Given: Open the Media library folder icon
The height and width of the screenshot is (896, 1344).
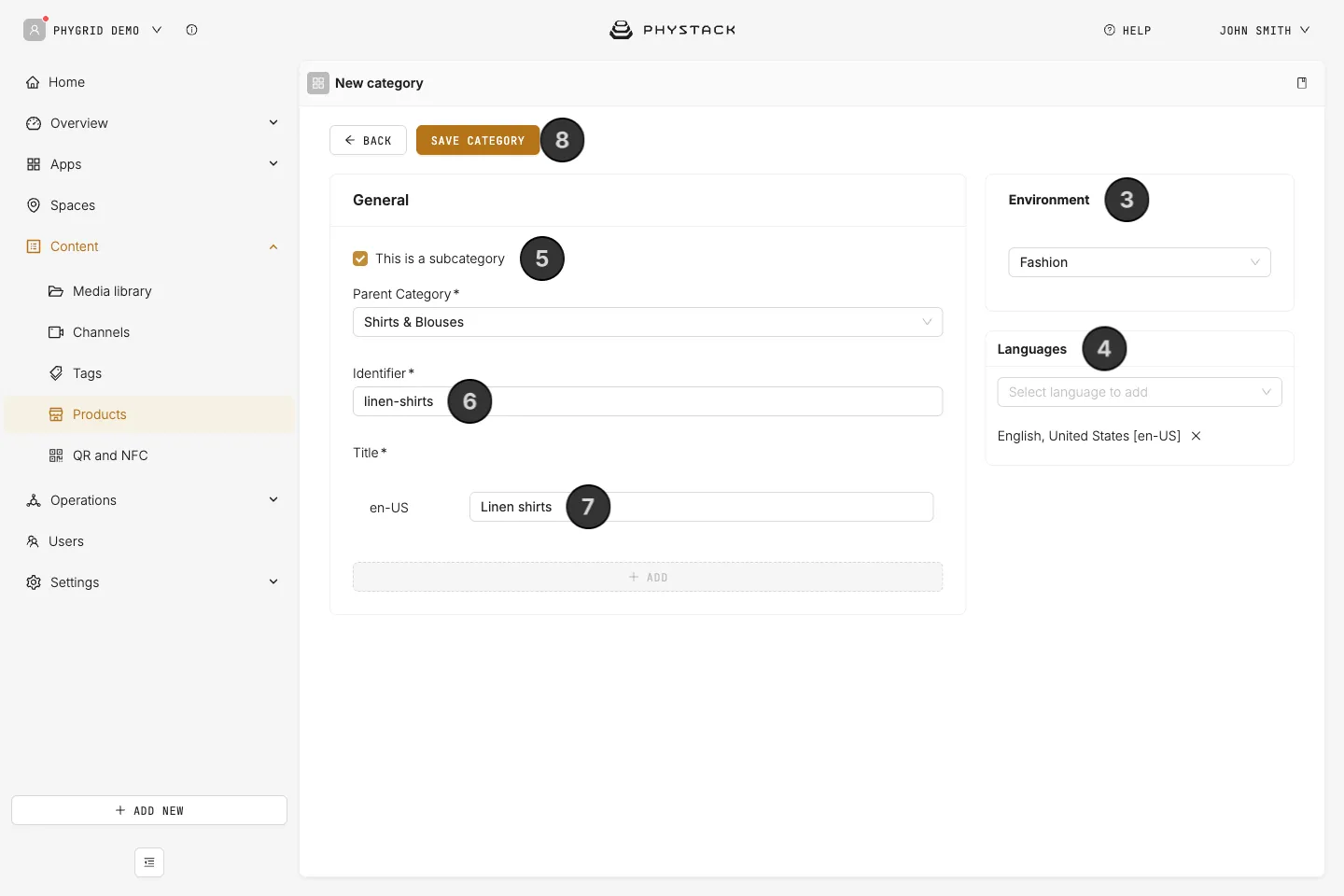Looking at the screenshot, I should [56, 291].
